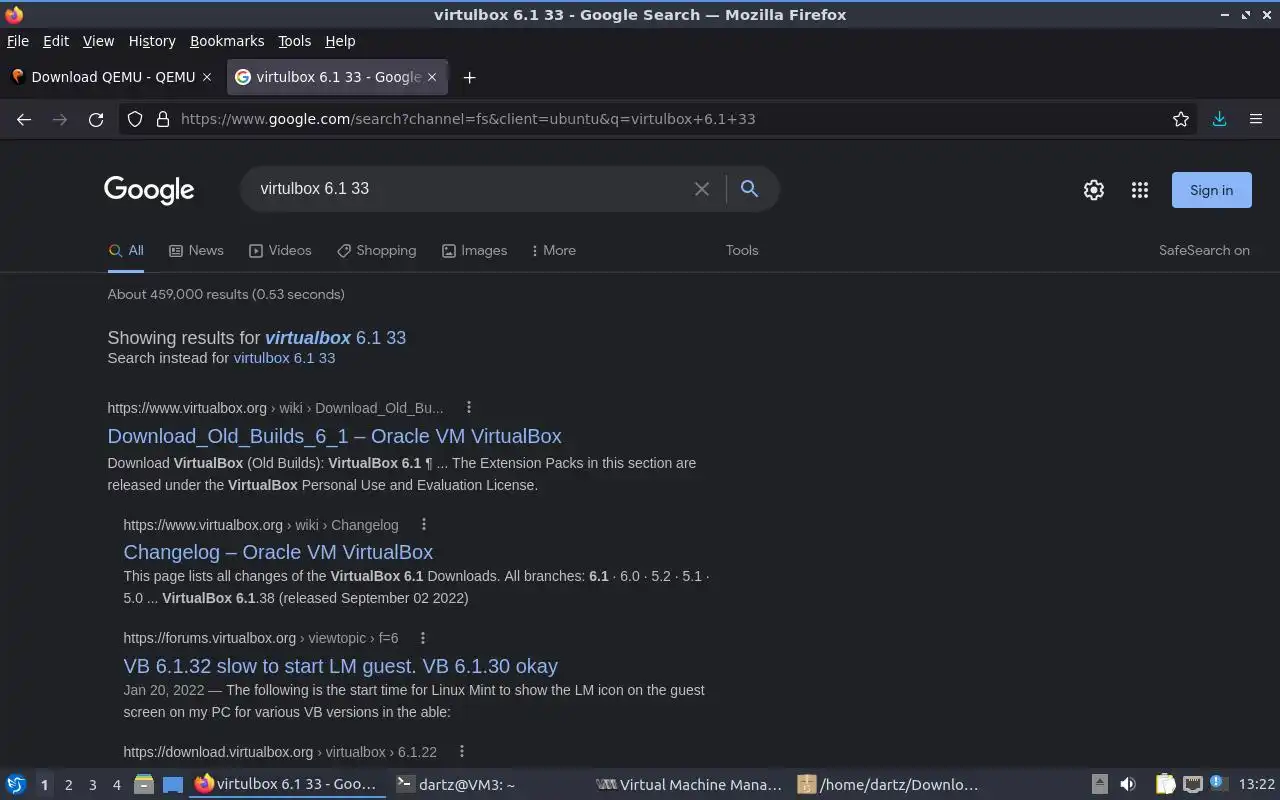1280x800 pixels.
Task: Open options for download.virtualbox.org result
Action: [462, 751]
